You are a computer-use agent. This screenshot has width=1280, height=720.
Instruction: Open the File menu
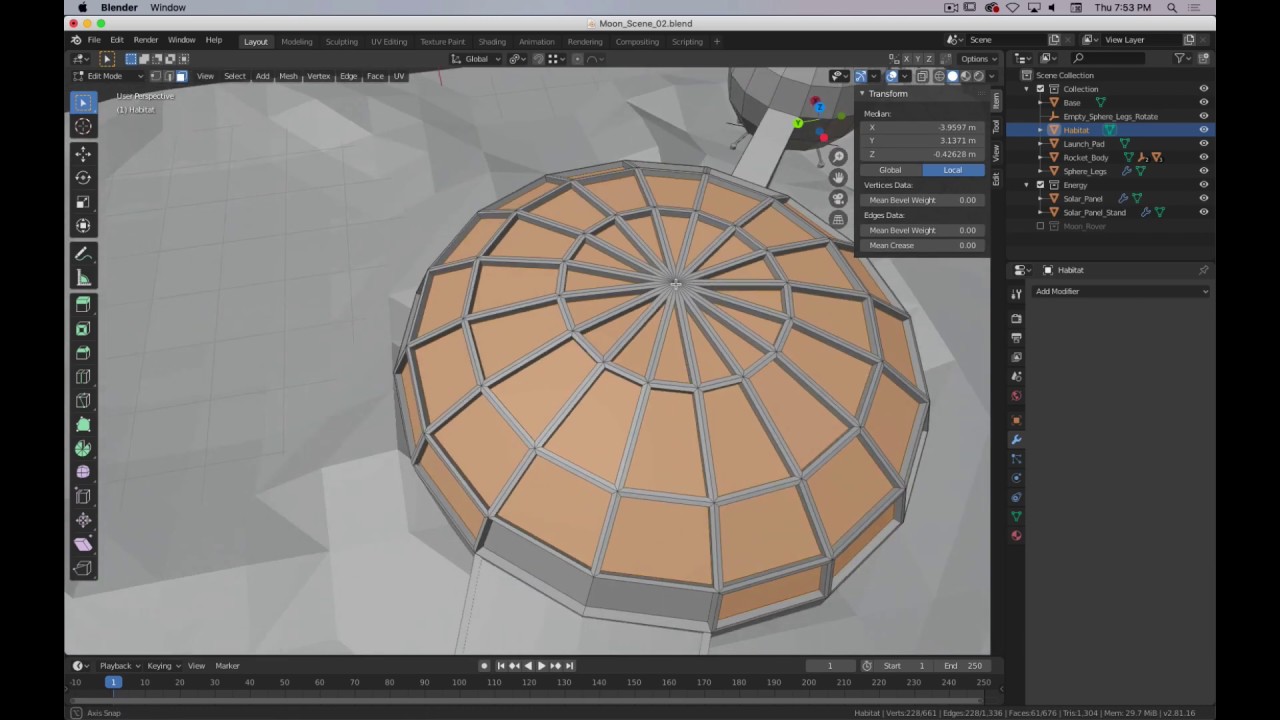[94, 40]
